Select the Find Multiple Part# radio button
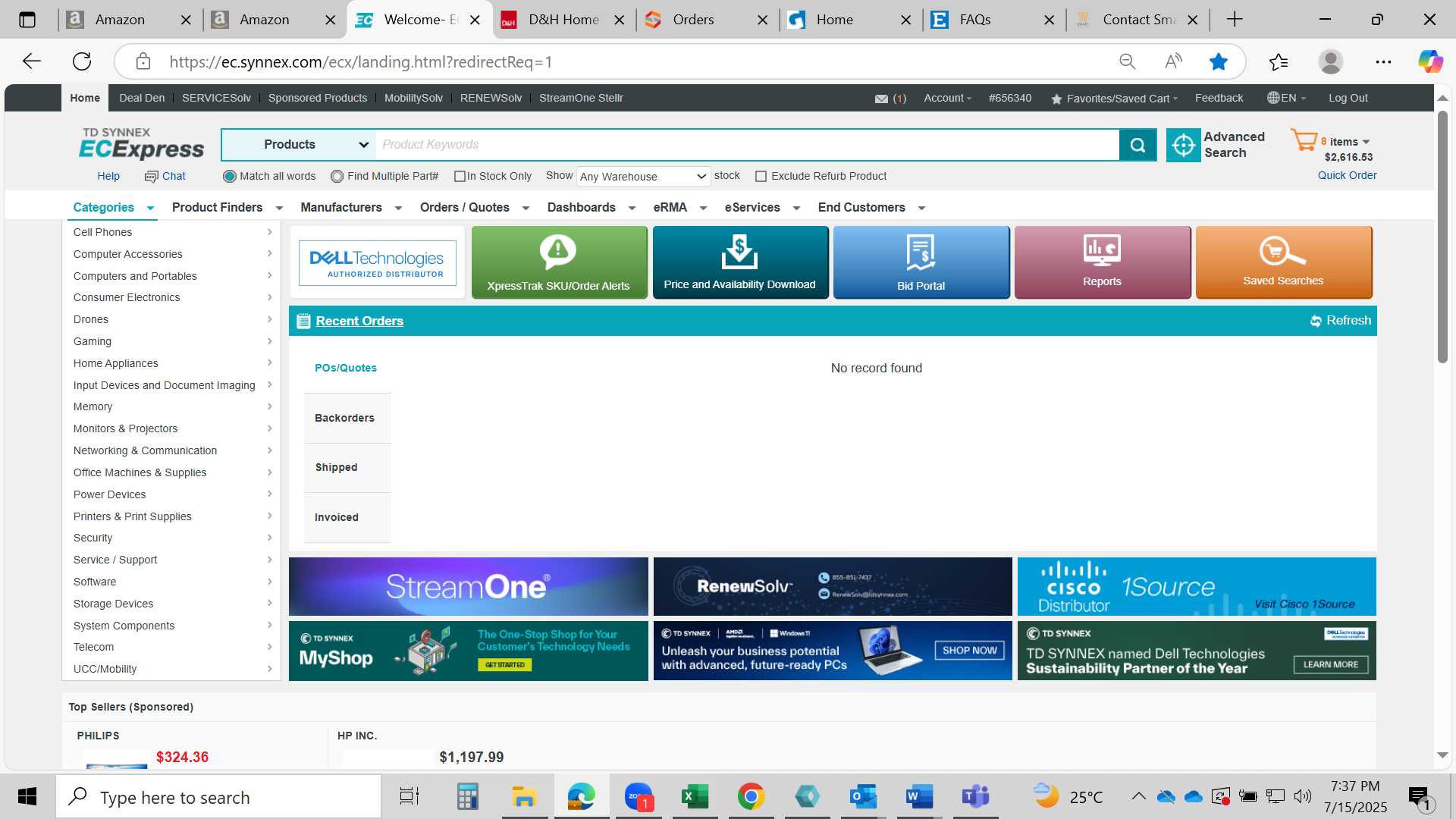Image resolution: width=1456 pixels, height=819 pixels. (337, 176)
